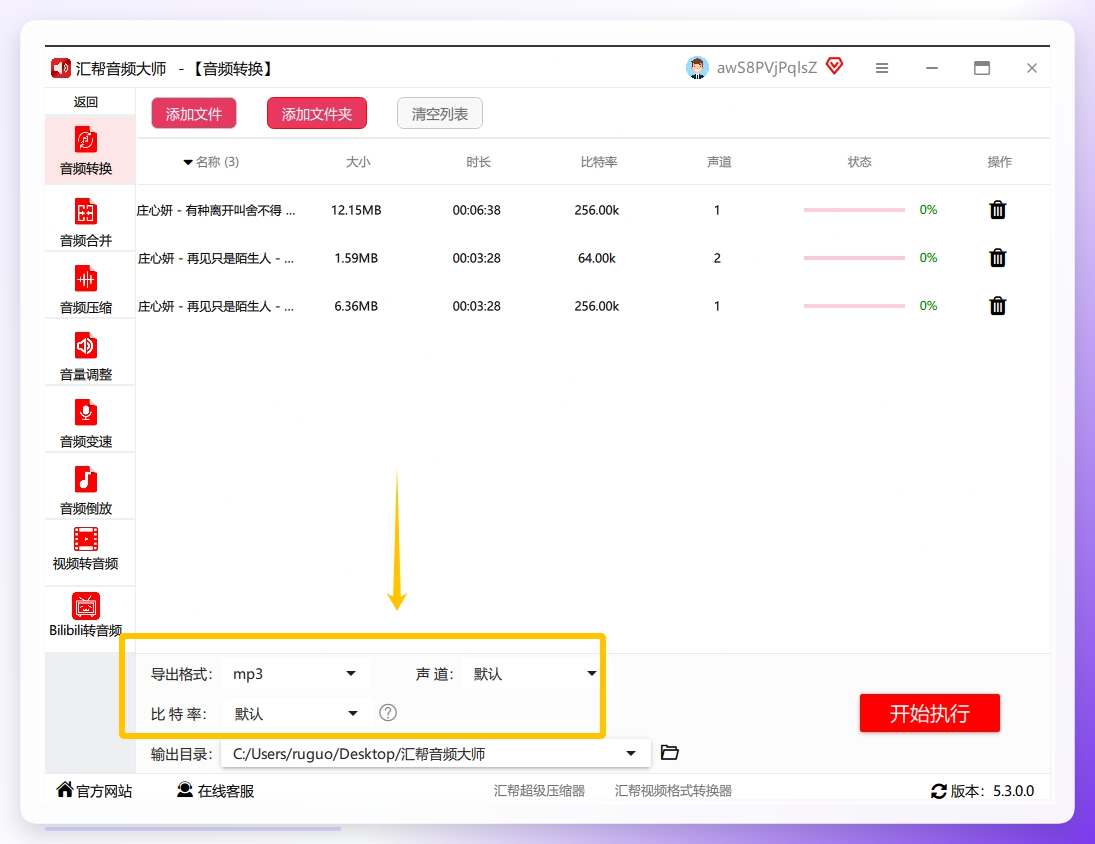
Task: Click the 操作 column header
Action: pos(999,162)
